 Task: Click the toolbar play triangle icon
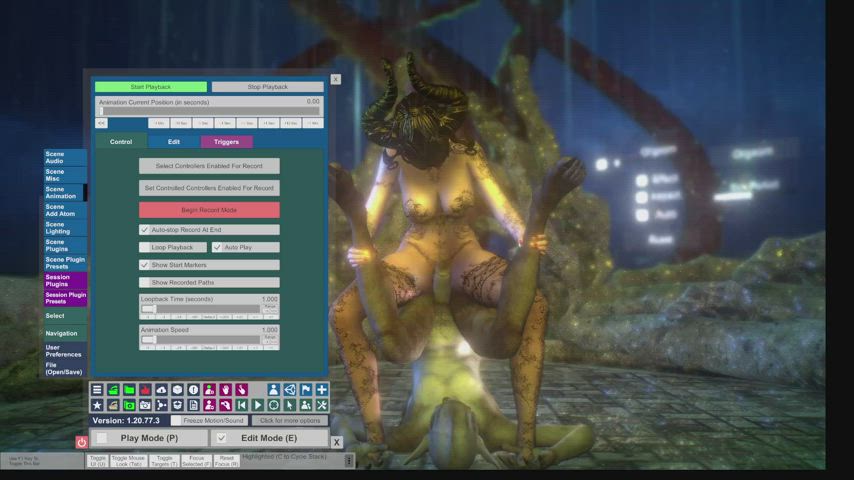(258, 405)
